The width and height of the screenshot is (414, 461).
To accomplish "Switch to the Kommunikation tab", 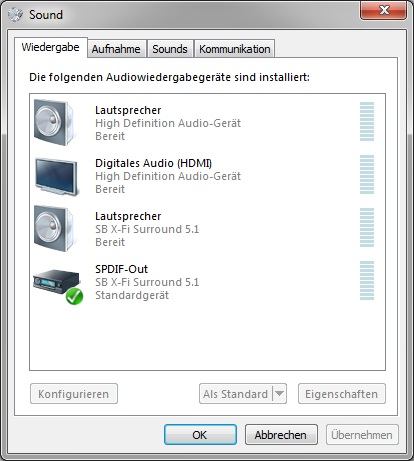I will pyautogui.click(x=235, y=49).
